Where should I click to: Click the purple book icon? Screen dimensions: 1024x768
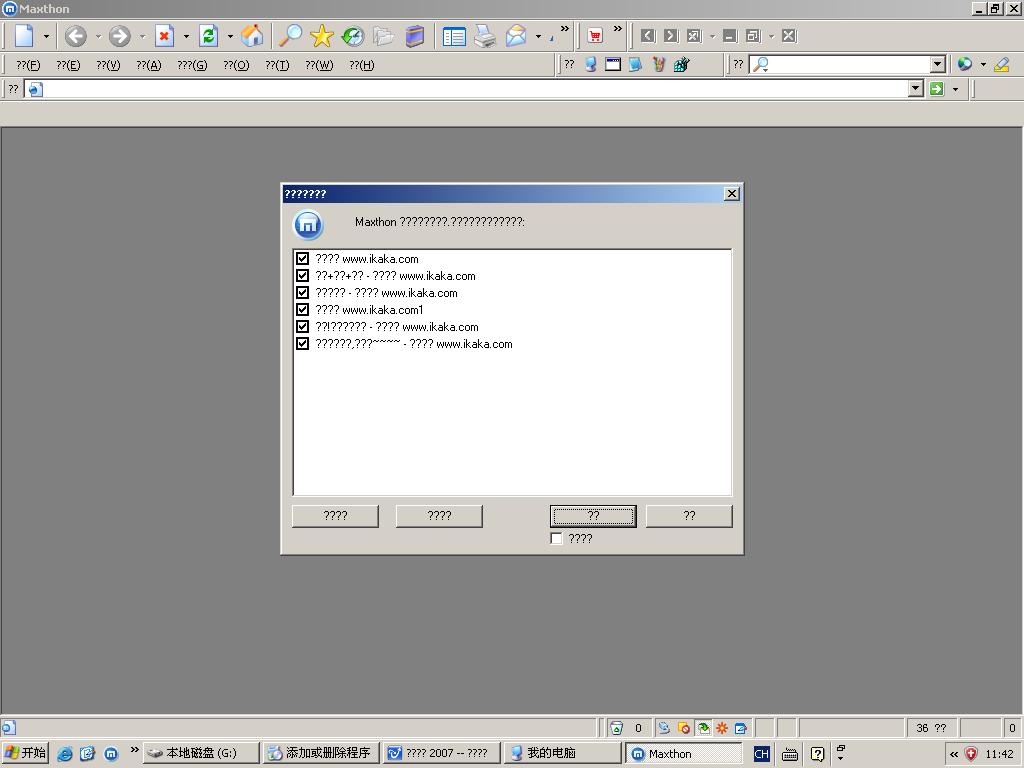[x=415, y=36]
